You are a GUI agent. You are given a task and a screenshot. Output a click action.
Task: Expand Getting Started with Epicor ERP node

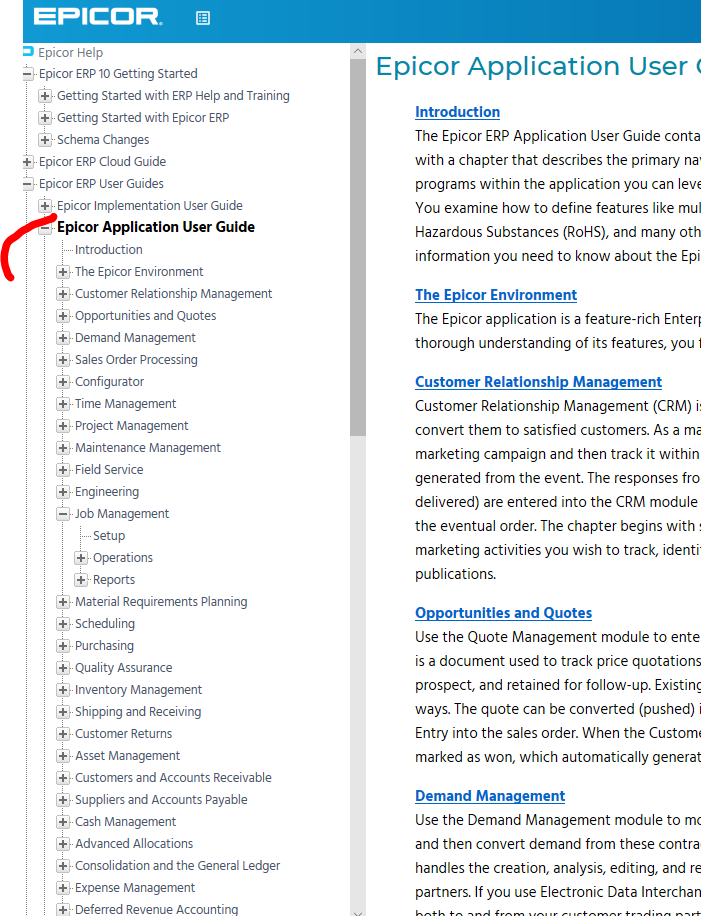click(x=45, y=118)
